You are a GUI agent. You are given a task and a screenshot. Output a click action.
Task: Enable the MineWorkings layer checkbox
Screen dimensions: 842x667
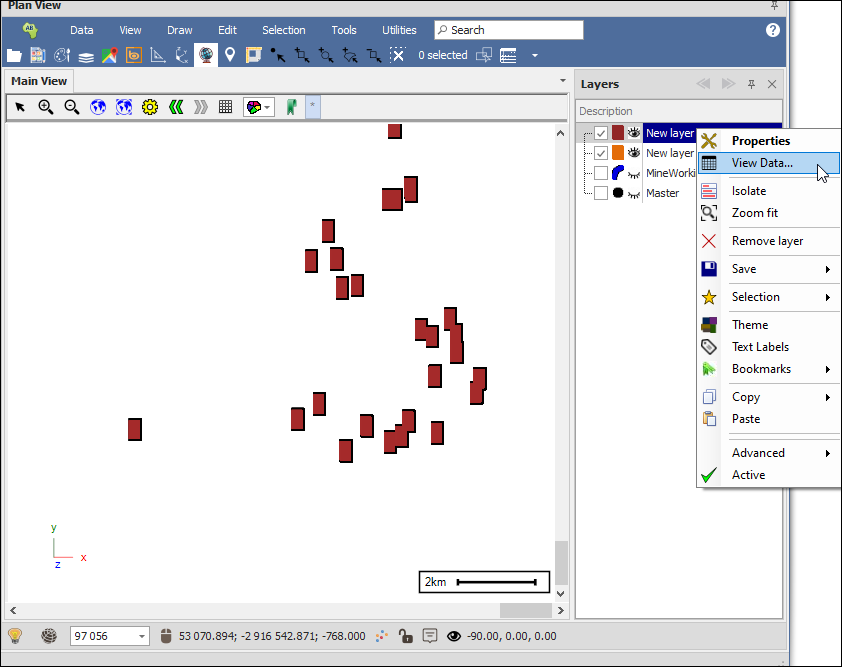point(601,173)
